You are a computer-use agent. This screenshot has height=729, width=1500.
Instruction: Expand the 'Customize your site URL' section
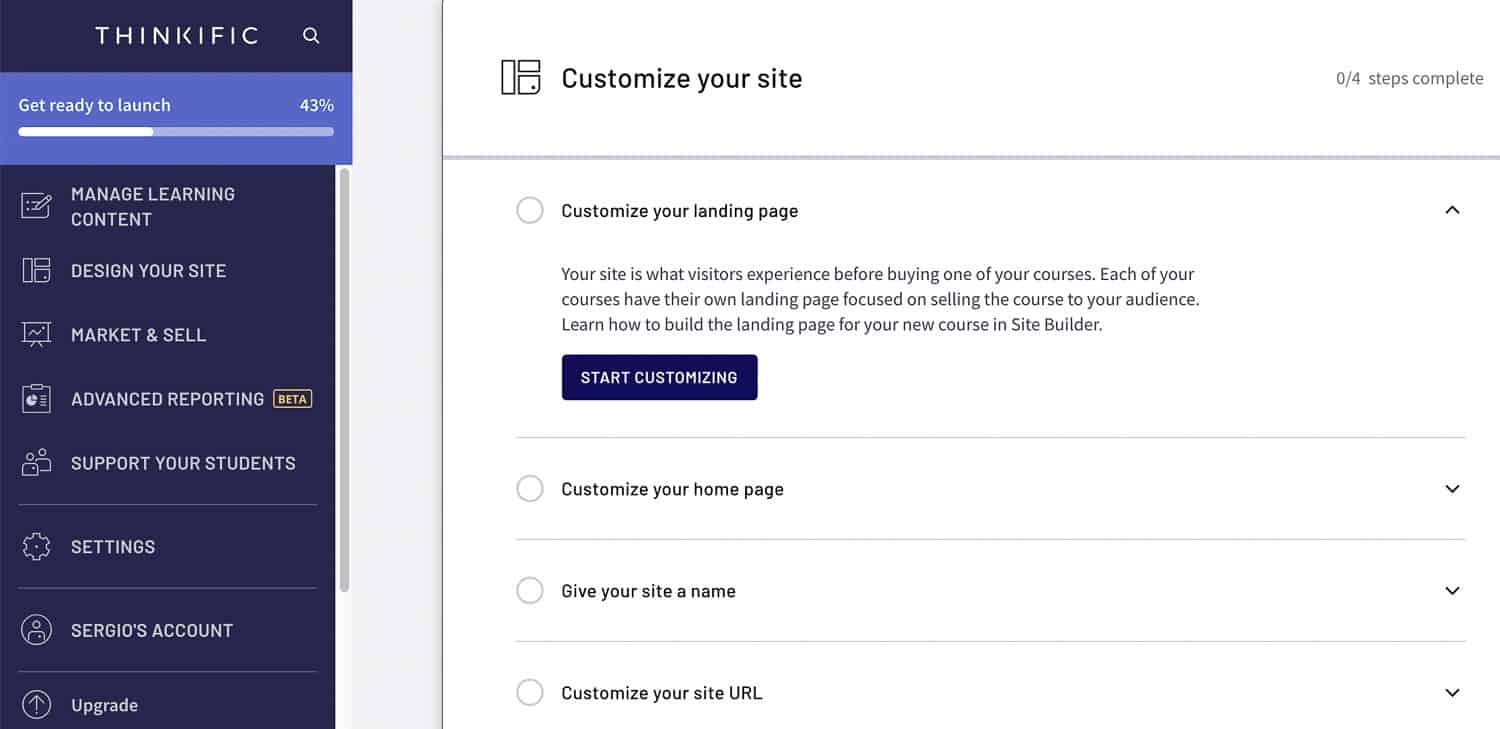tap(1452, 692)
